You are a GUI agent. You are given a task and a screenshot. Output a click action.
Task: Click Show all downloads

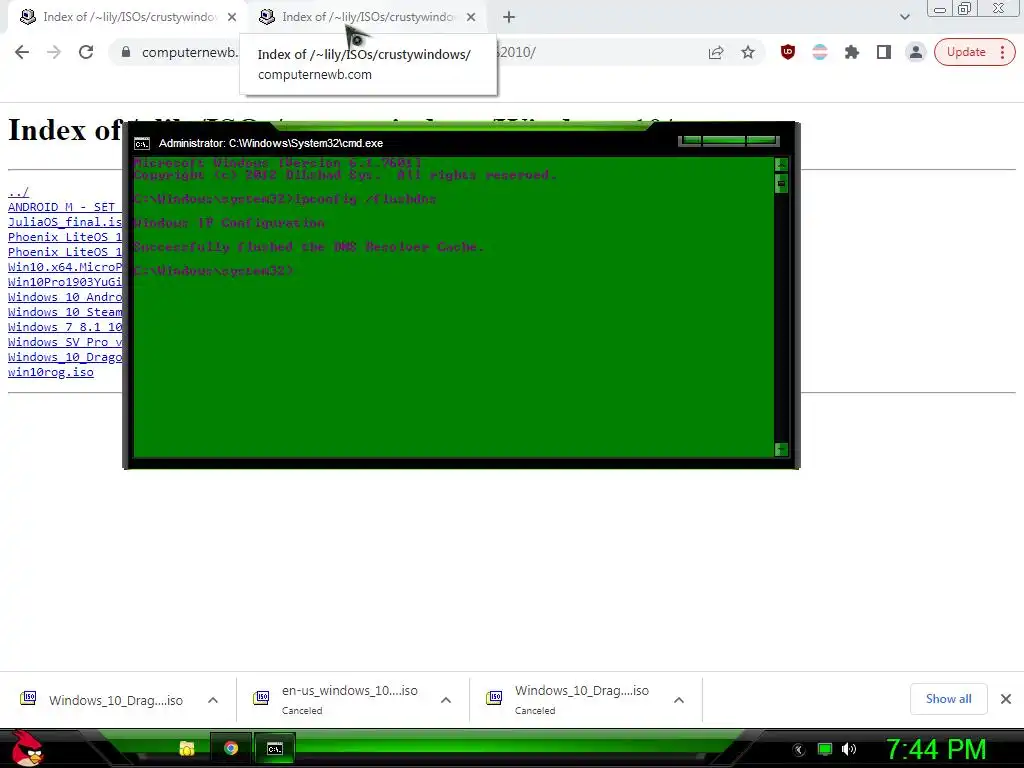tap(948, 699)
